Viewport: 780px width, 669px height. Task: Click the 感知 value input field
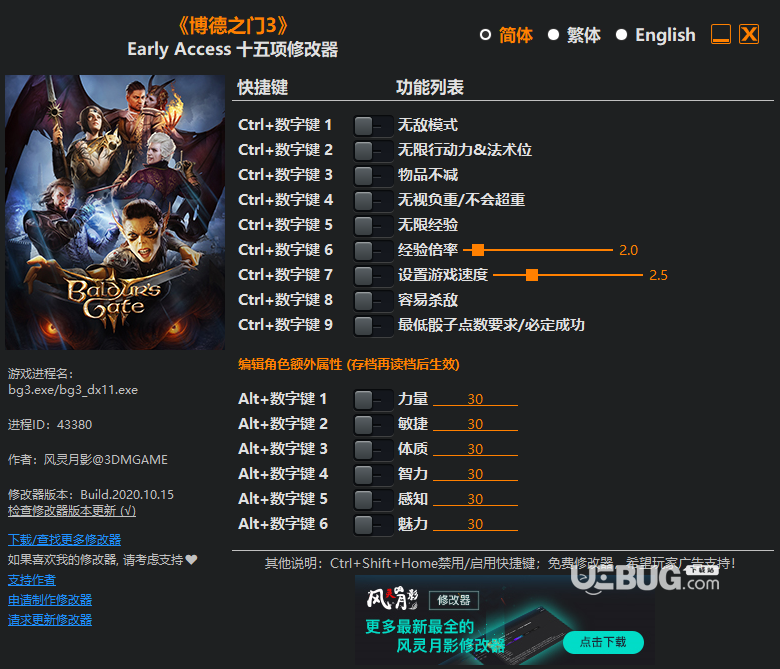click(x=475, y=498)
